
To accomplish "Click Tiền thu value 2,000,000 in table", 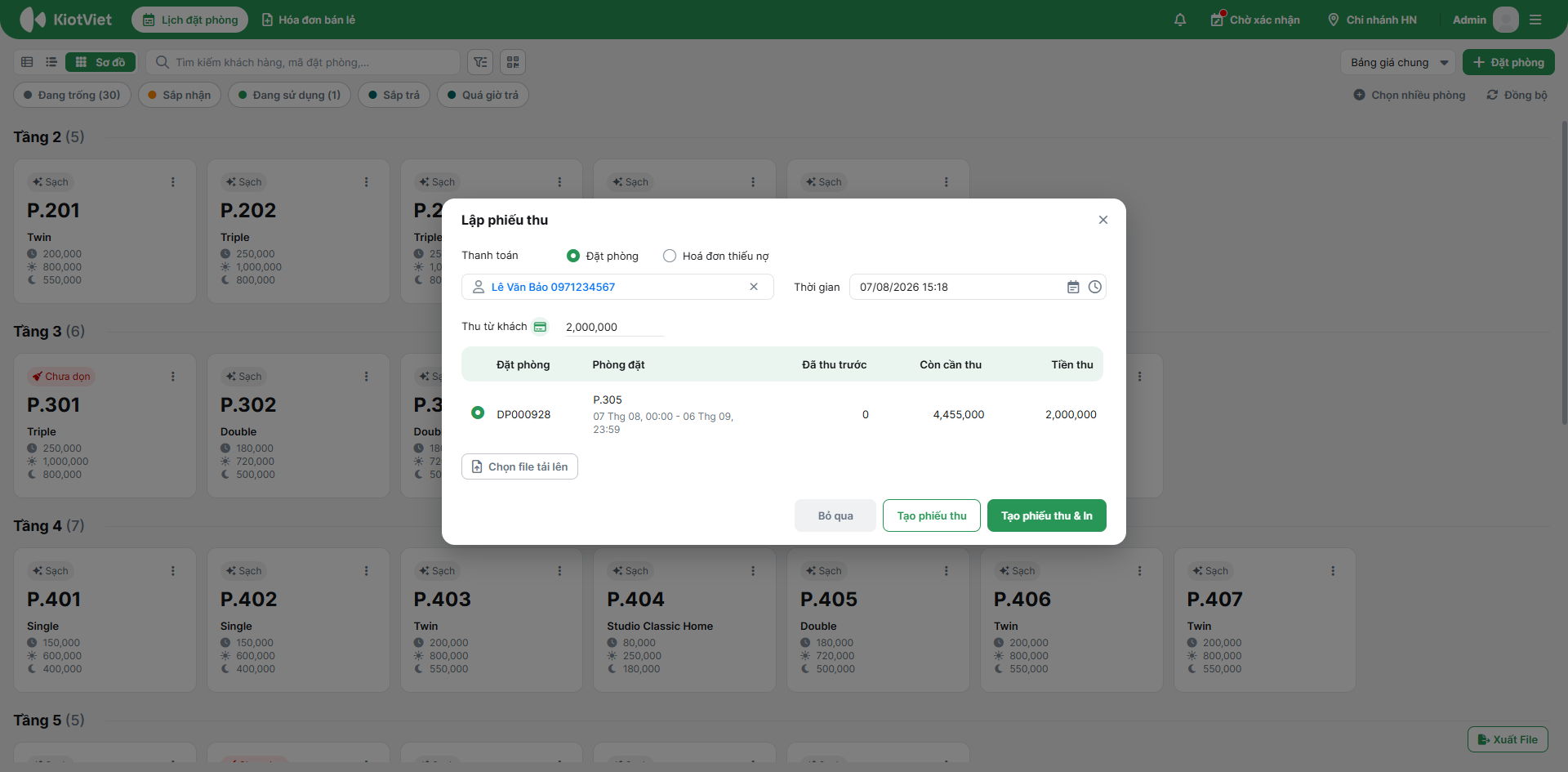I will [x=1071, y=414].
